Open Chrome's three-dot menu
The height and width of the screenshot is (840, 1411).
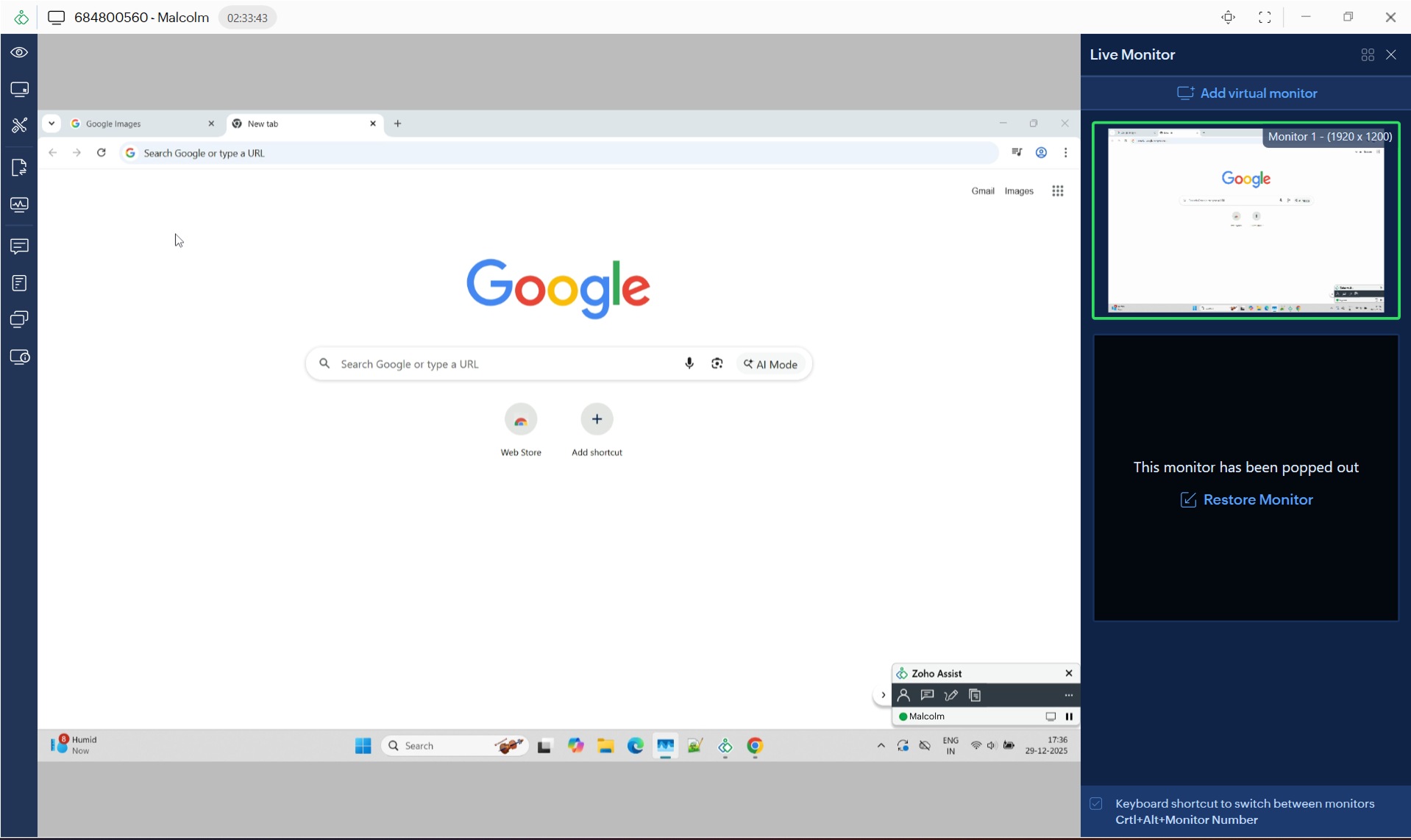tap(1066, 153)
